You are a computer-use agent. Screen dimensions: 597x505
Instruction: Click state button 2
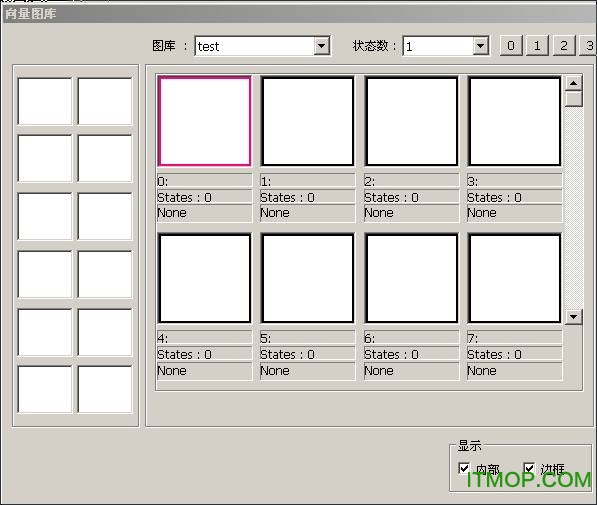pos(564,46)
